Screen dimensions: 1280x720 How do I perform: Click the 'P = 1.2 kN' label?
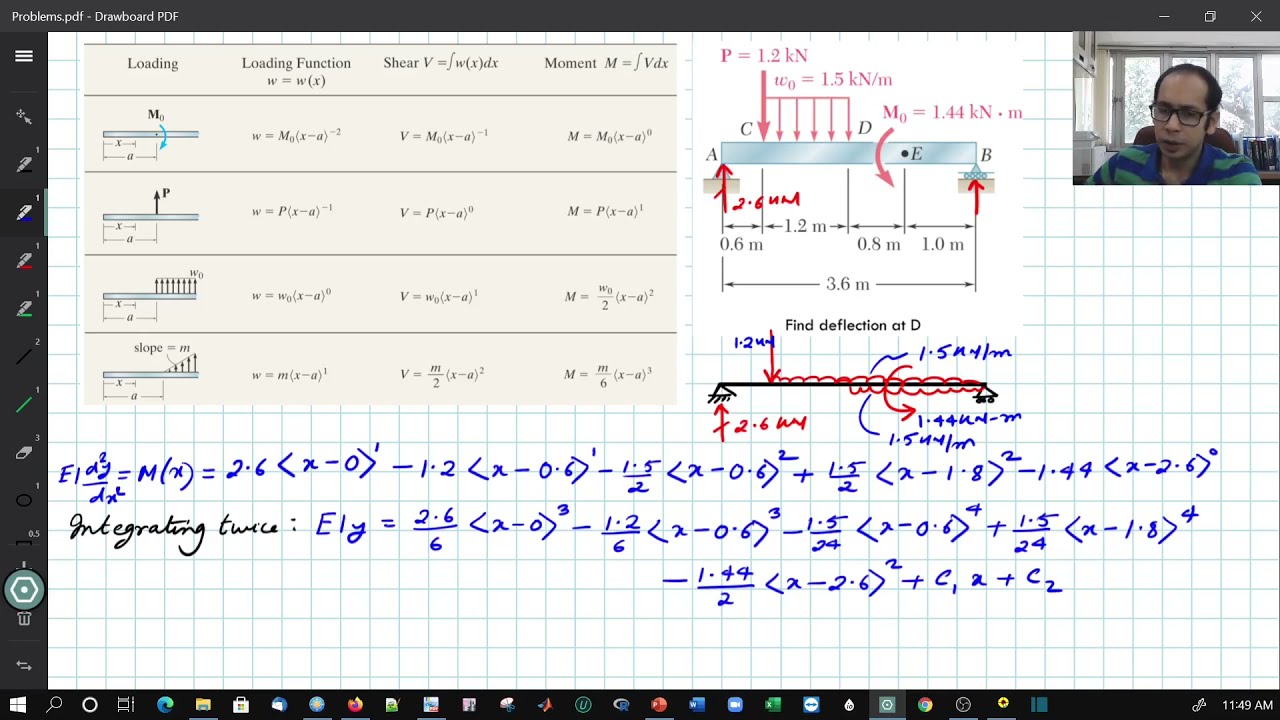tap(764, 56)
